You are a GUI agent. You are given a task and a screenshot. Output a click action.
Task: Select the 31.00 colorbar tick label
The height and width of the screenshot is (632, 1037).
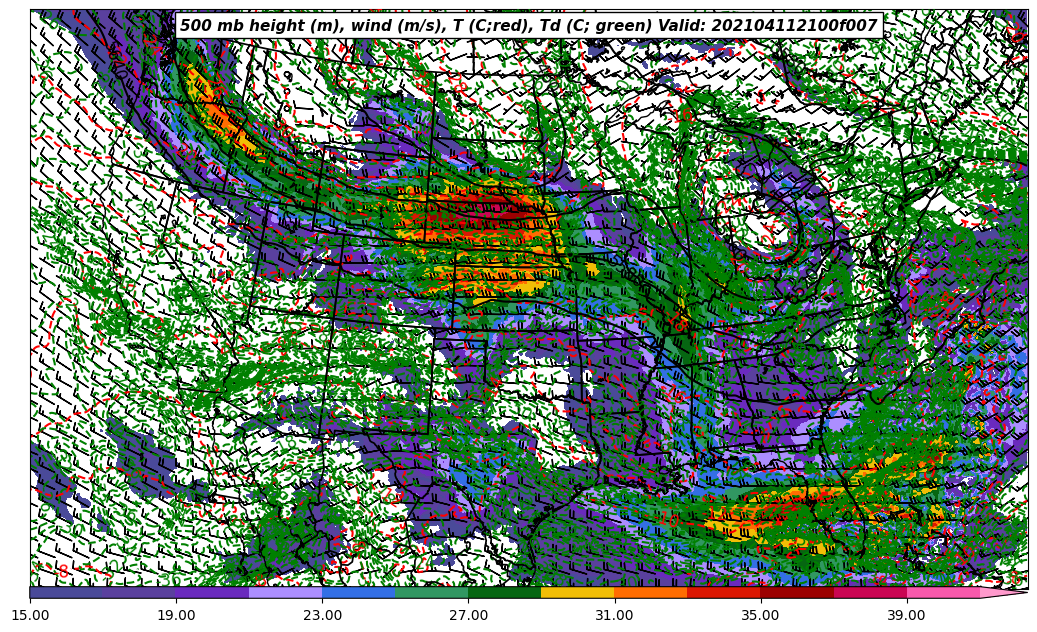point(615,615)
